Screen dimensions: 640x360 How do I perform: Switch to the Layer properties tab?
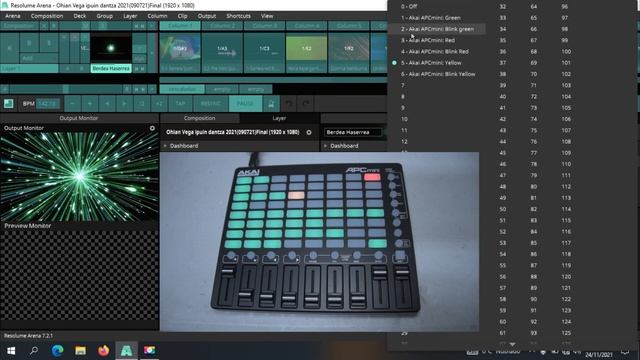point(279,118)
